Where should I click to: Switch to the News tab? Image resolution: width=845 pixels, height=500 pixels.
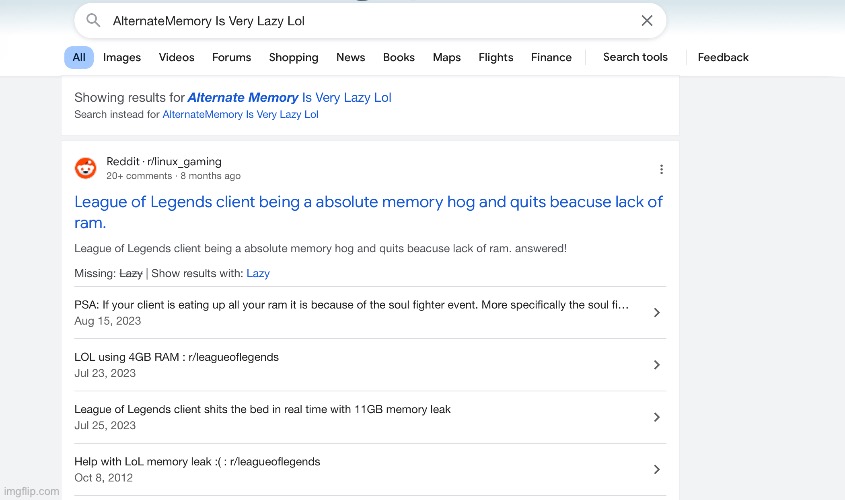click(350, 57)
